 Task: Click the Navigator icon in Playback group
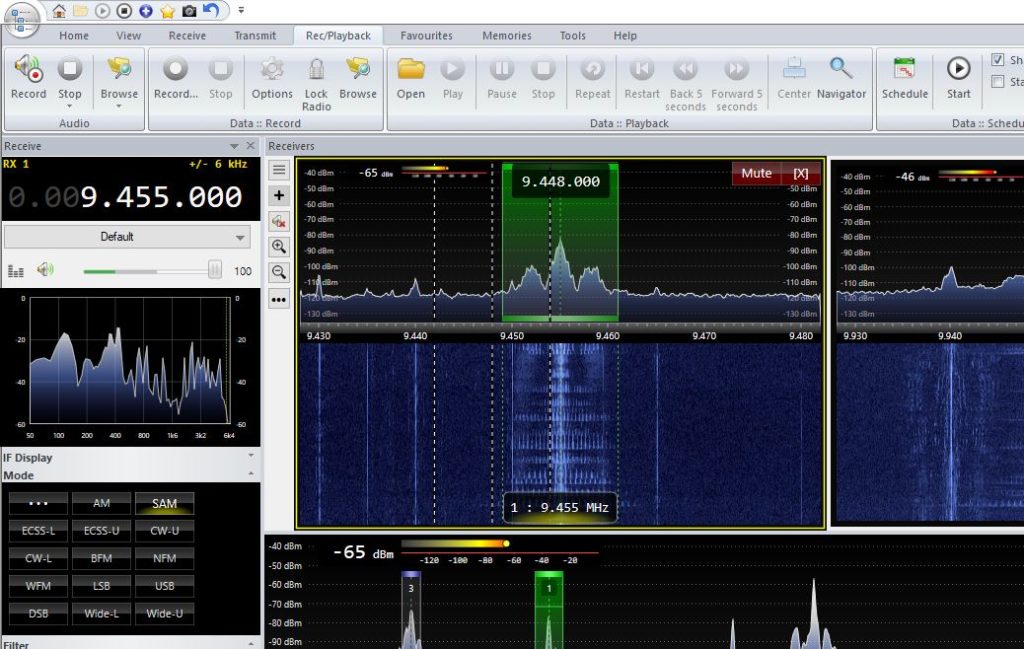pos(841,80)
